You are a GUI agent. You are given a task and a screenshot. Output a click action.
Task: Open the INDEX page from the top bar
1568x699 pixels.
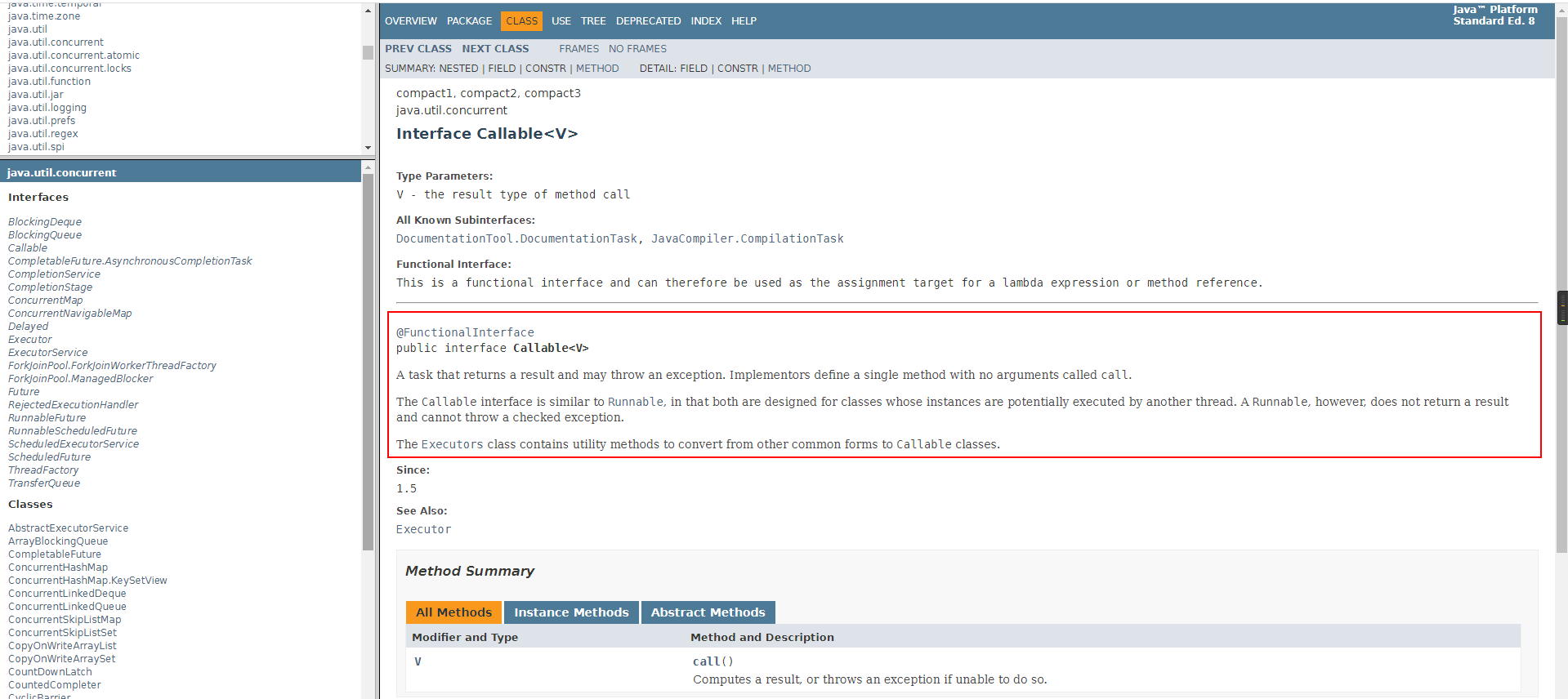pyautogui.click(x=705, y=21)
